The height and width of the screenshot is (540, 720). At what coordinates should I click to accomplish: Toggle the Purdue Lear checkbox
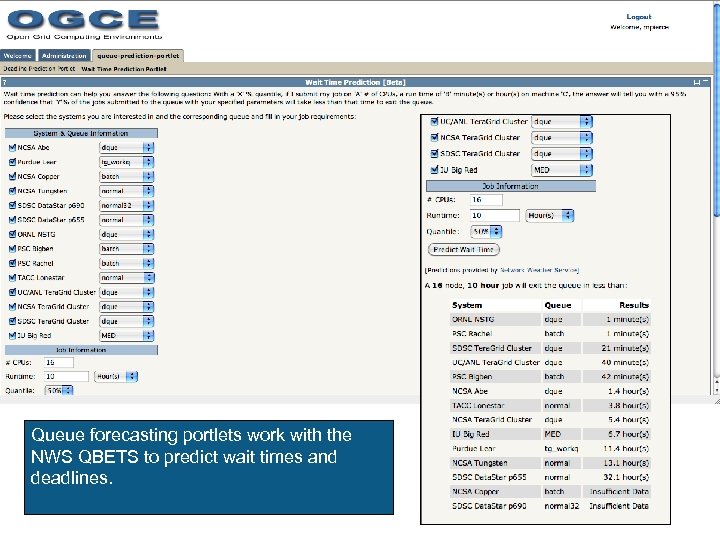pos(12,162)
